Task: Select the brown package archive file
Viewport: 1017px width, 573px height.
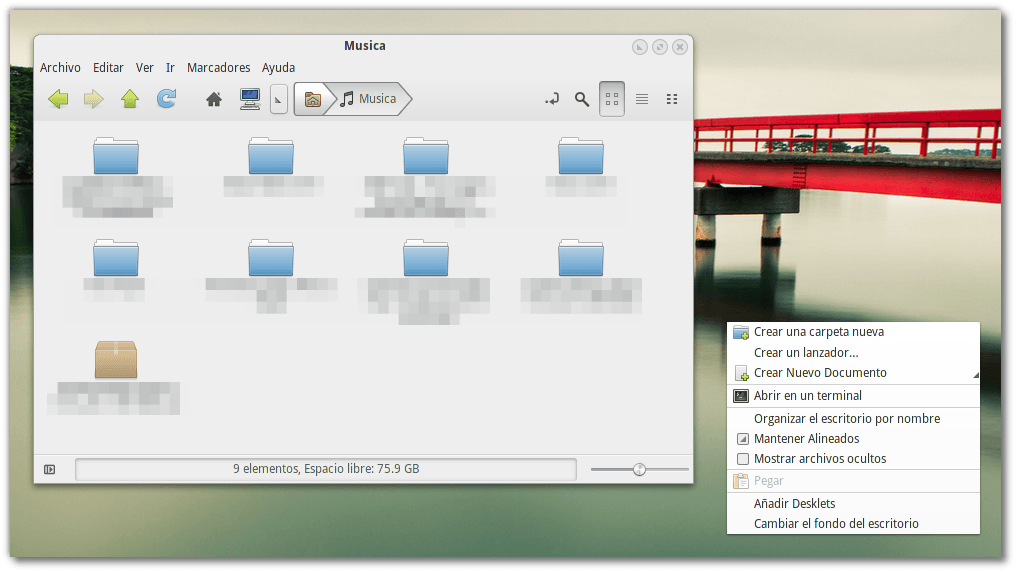Action: (116, 360)
